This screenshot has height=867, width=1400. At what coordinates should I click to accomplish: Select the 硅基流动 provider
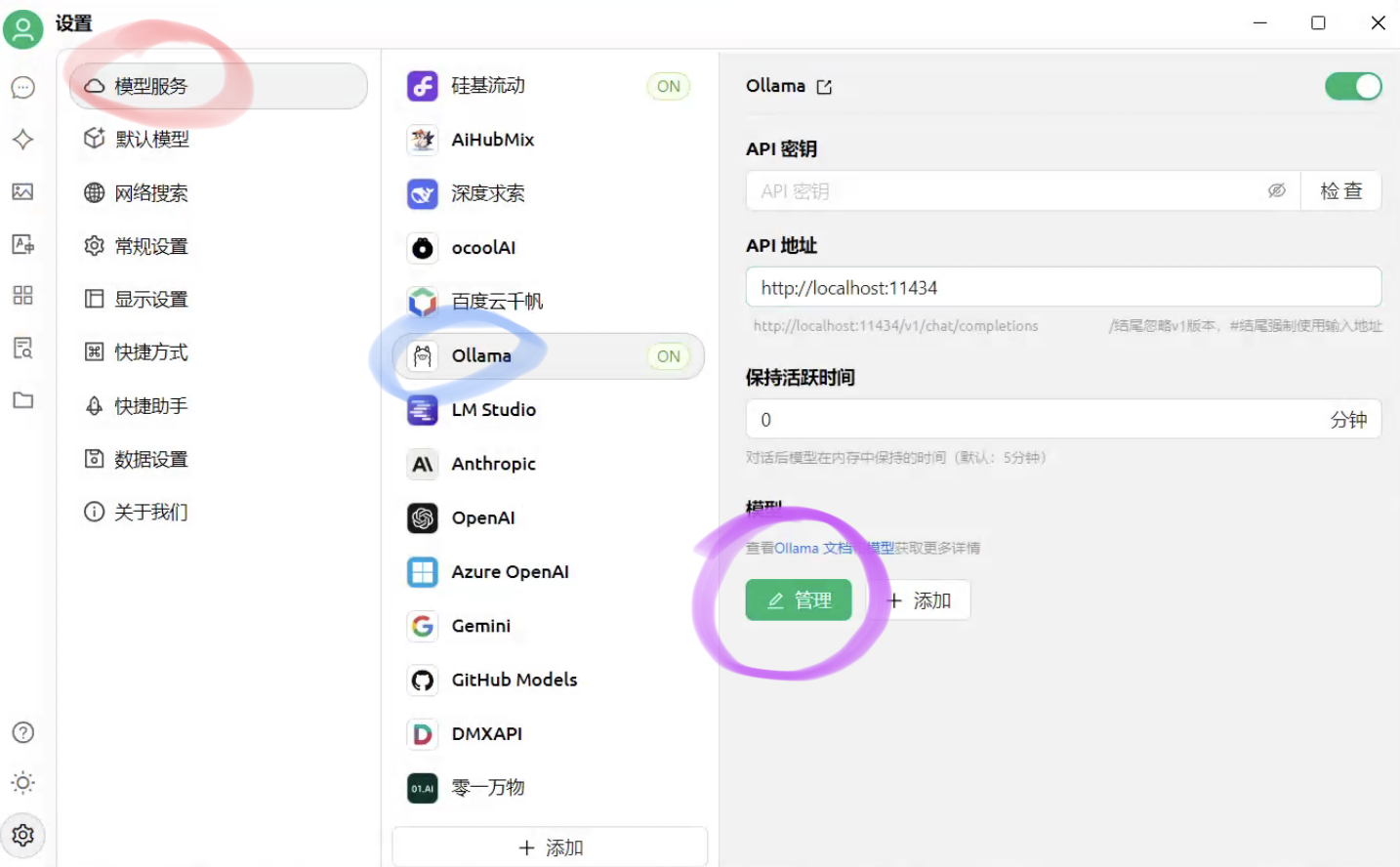[x=549, y=86]
